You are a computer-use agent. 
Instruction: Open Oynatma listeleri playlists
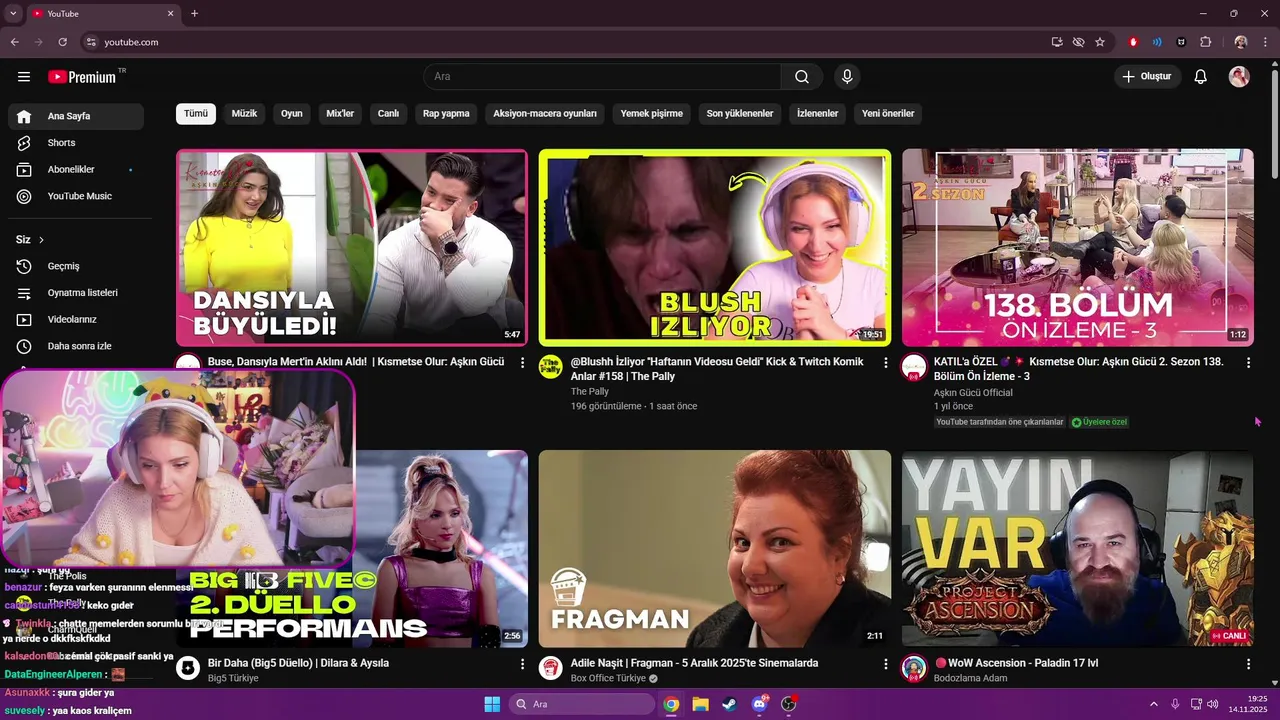(x=76, y=293)
